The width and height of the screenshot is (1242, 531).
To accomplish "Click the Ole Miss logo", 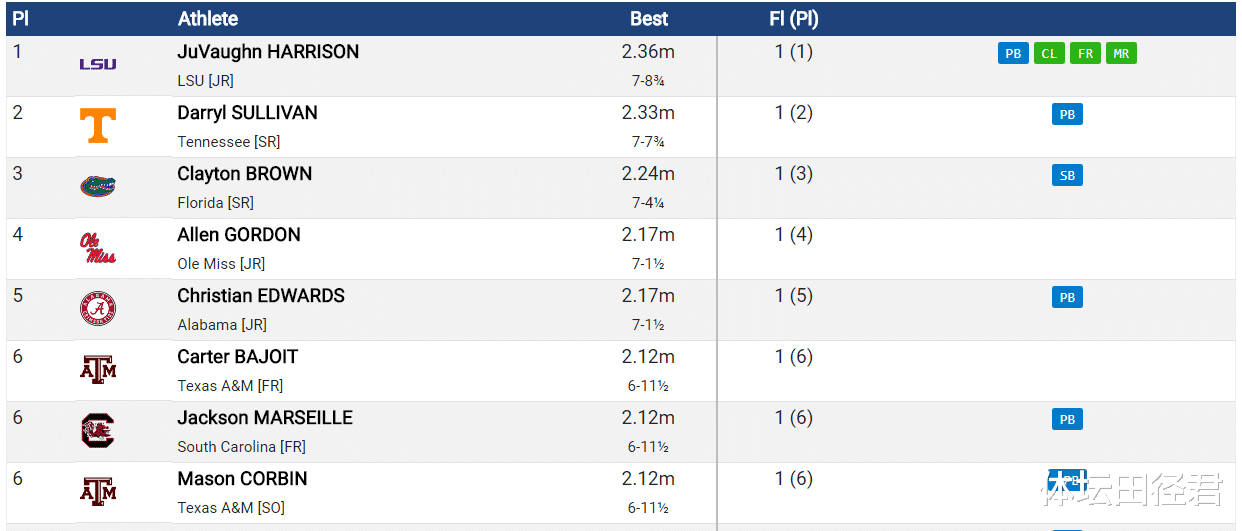I will pos(98,248).
